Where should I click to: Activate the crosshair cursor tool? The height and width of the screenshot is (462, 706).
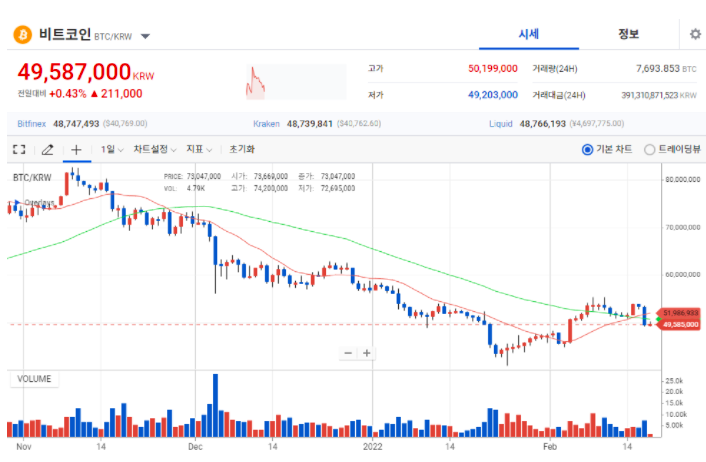point(76,149)
